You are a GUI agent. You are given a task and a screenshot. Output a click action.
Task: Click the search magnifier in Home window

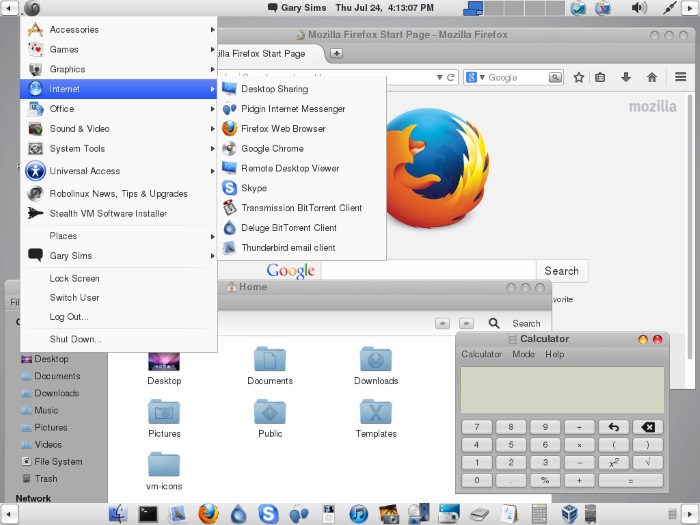coord(494,323)
